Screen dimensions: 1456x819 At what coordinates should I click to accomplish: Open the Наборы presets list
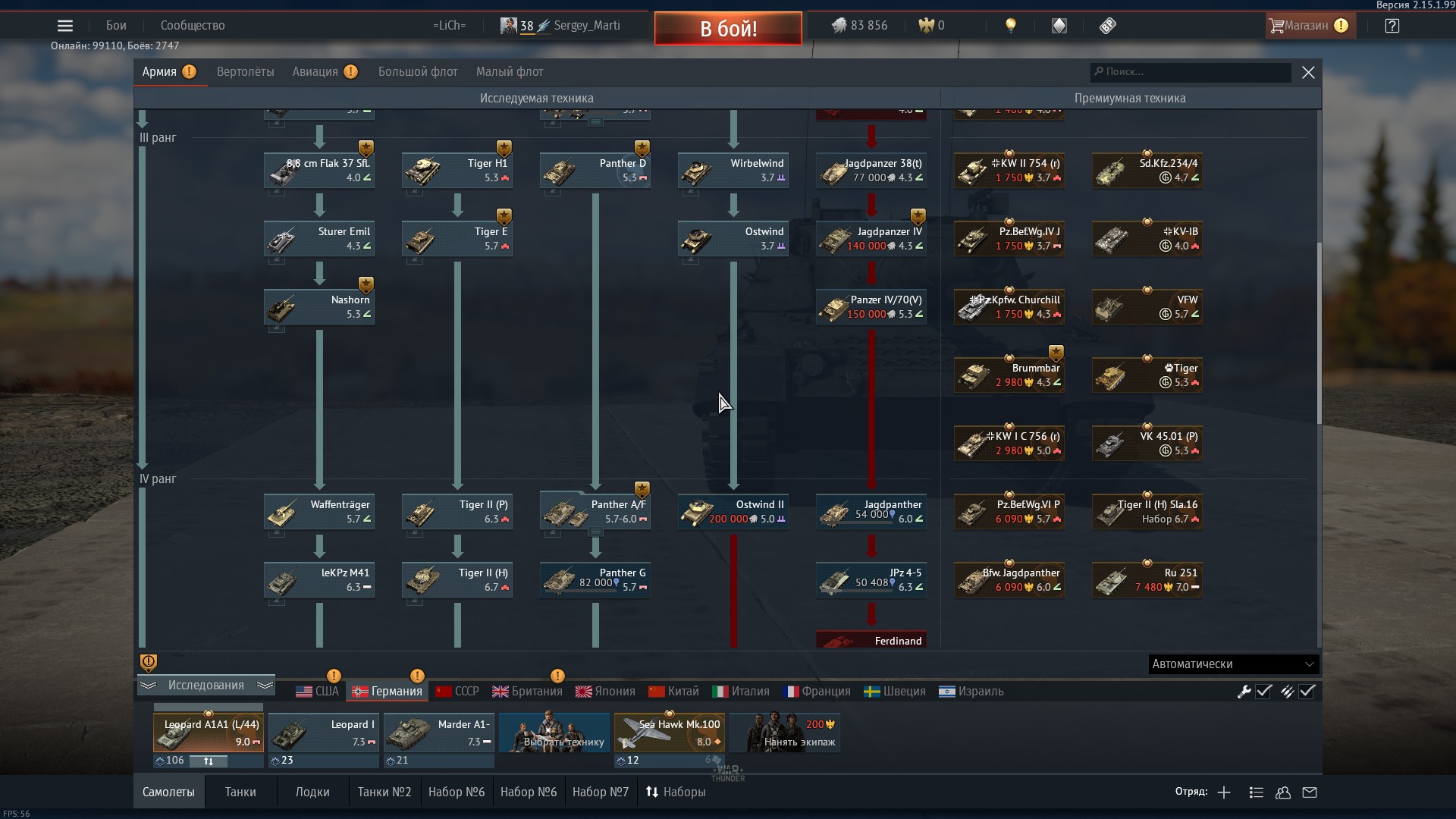676,792
